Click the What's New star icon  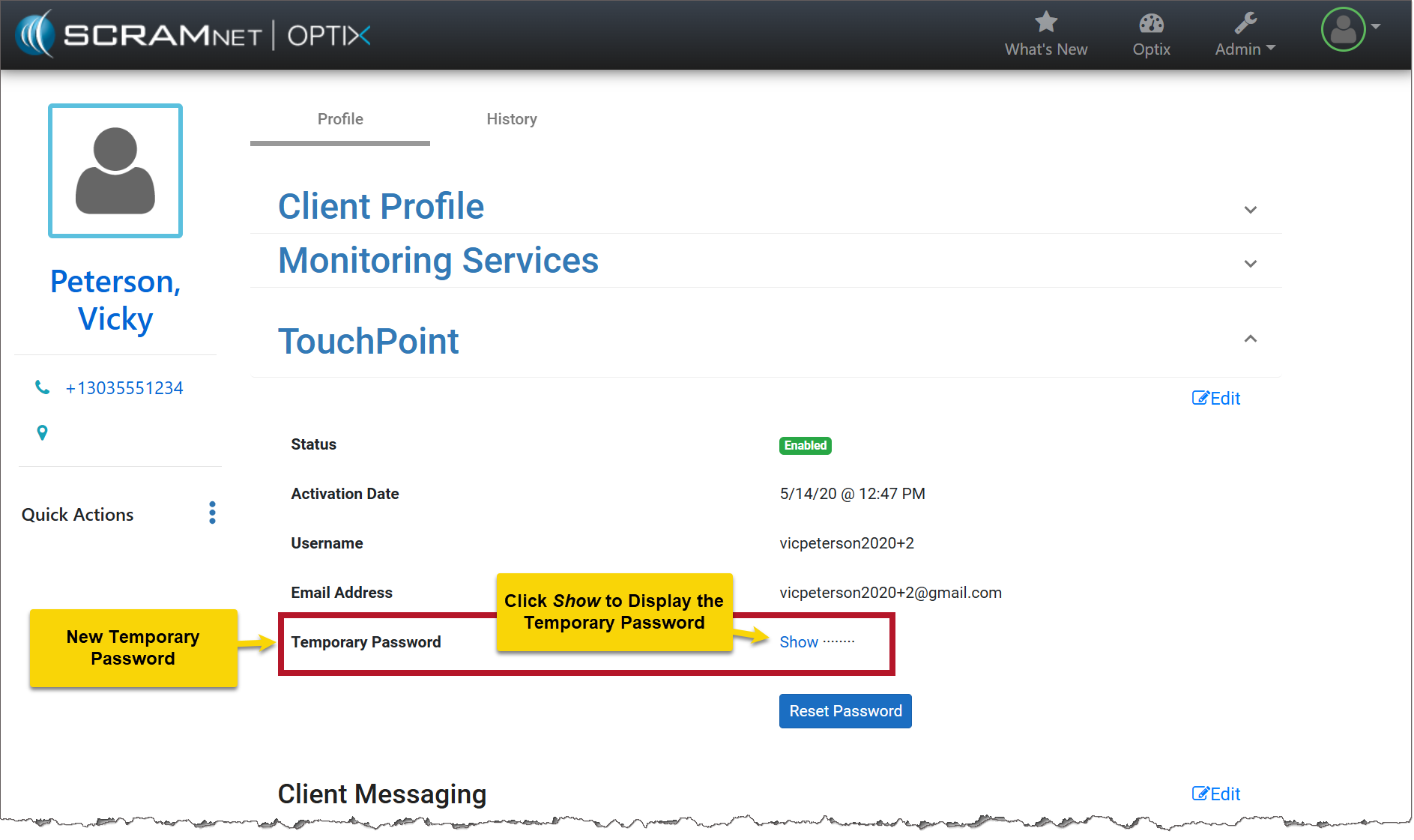tap(1045, 22)
